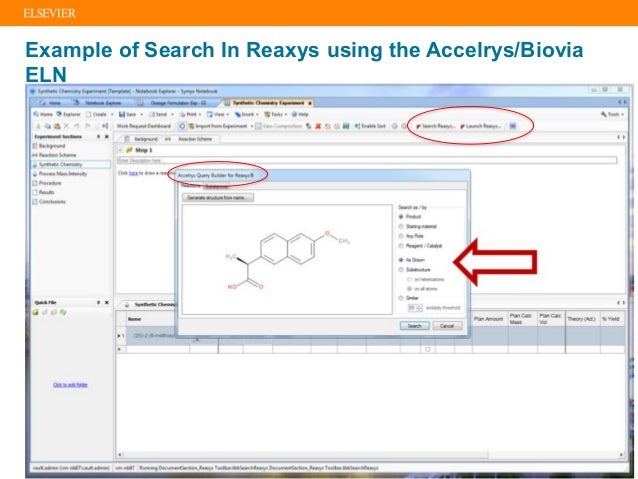Click the % Yield column header

[x=610, y=319]
